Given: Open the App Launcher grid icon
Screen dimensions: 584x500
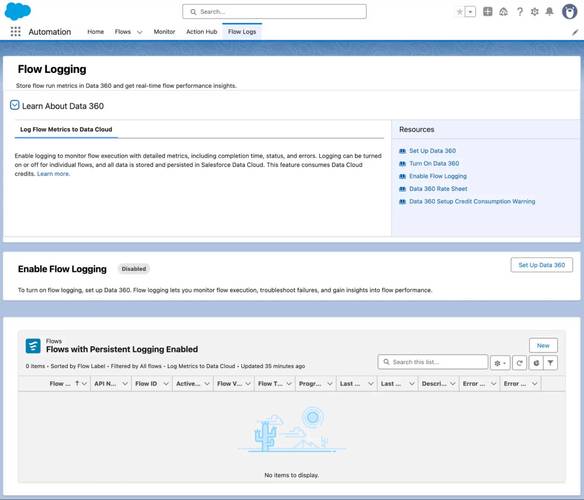Looking at the screenshot, I should [x=15, y=32].
